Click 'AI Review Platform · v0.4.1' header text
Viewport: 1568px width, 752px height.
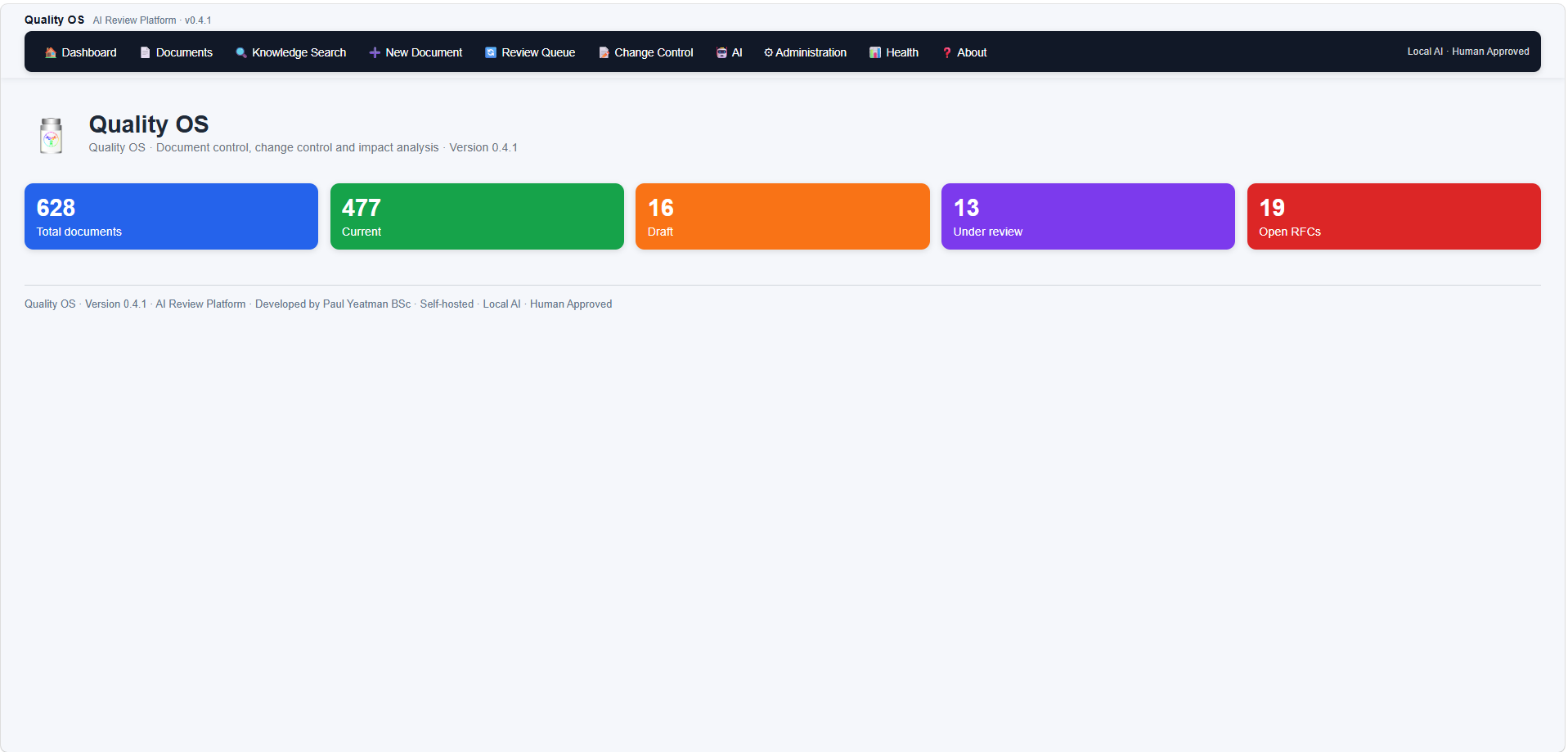[x=152, y=20]
